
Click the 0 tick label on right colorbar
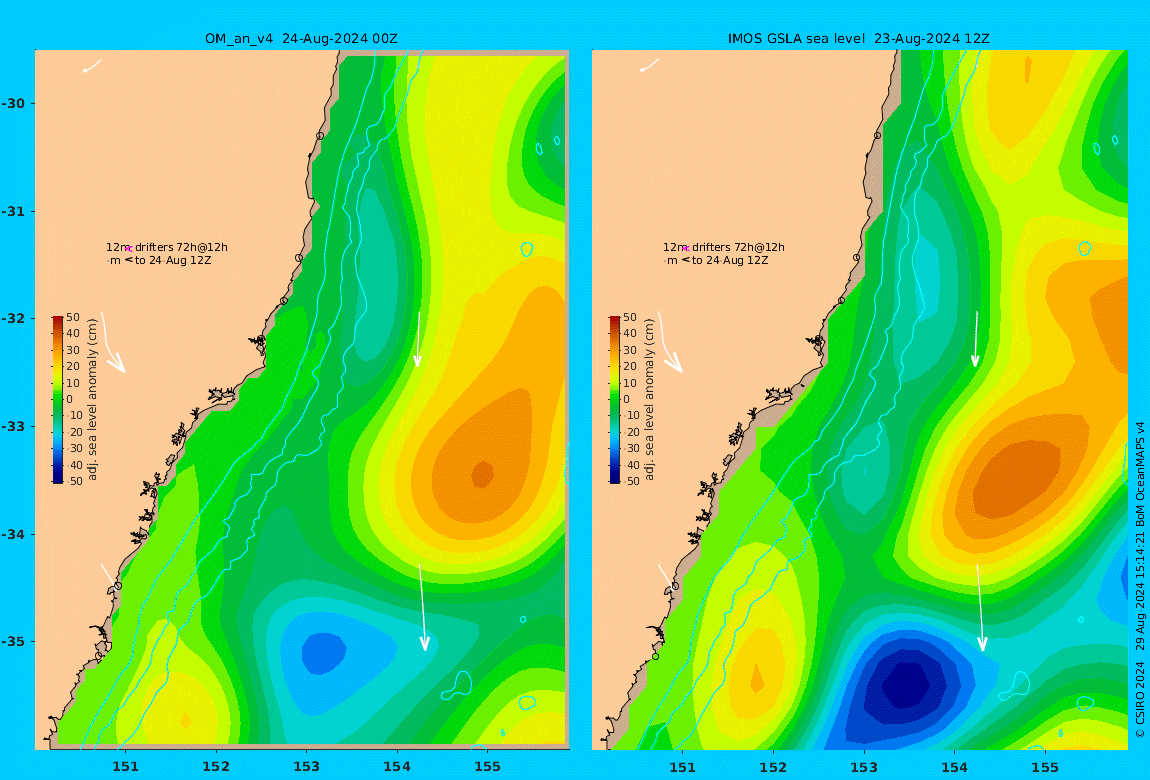coord(626,400)
